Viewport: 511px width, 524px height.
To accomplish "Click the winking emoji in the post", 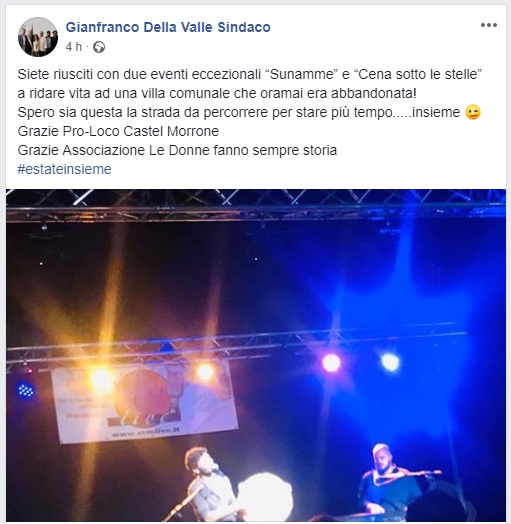I will [x=473, y=112].
